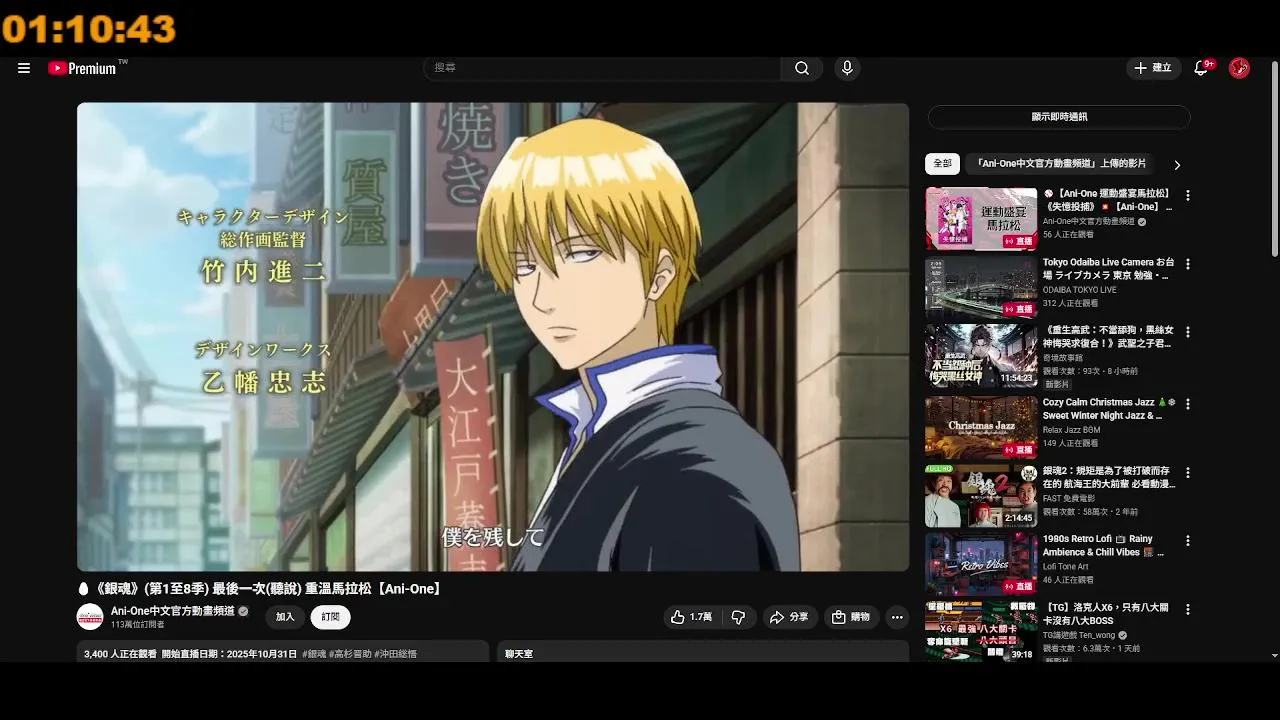The height and width of the screenshot is (720, 1280).
Task: Open 銀魂2 movie thumbnail
Action: pyautogui.click(x=981, y=495)
